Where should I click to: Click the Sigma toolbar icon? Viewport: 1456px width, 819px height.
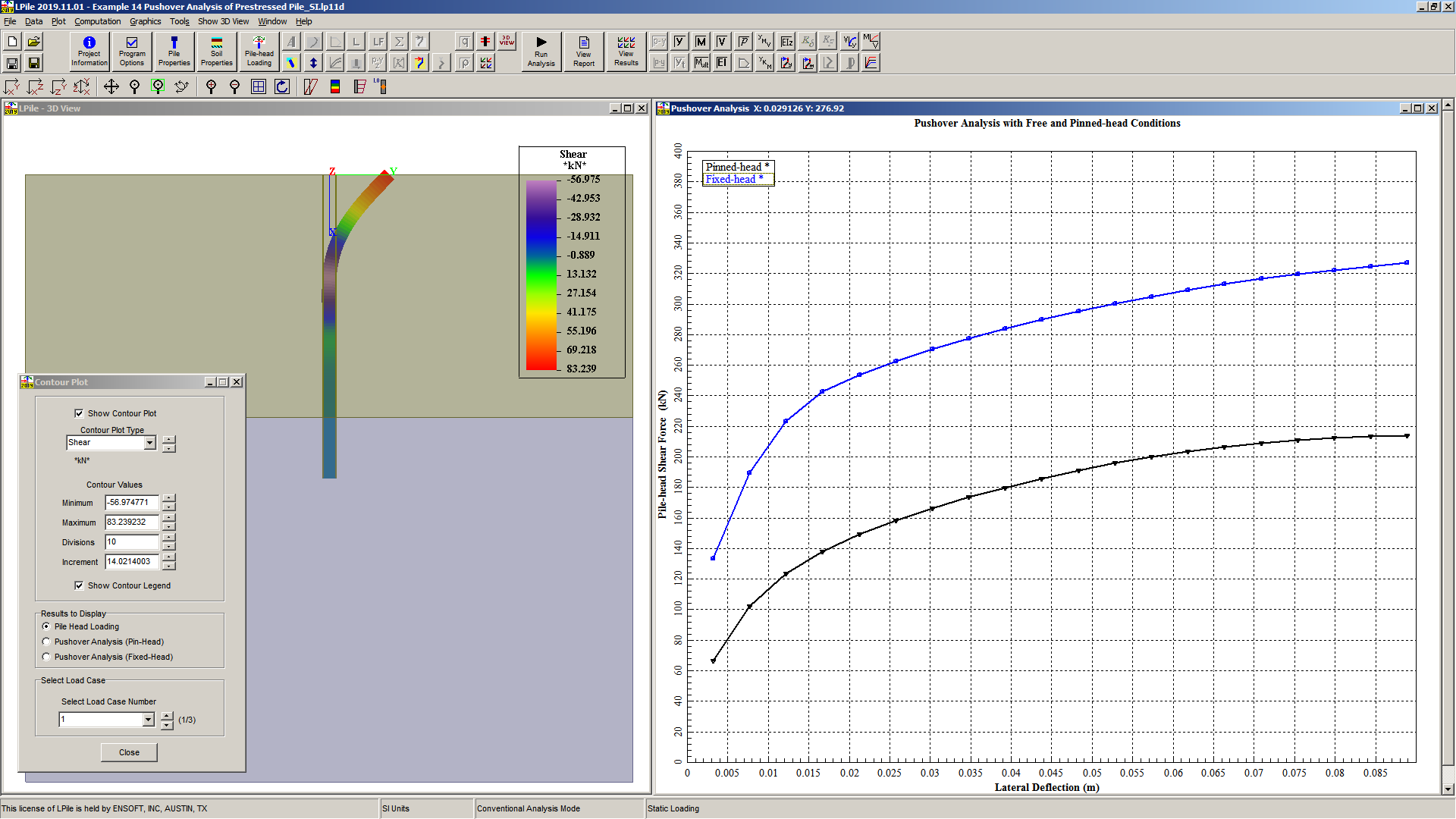coord(399,42)
